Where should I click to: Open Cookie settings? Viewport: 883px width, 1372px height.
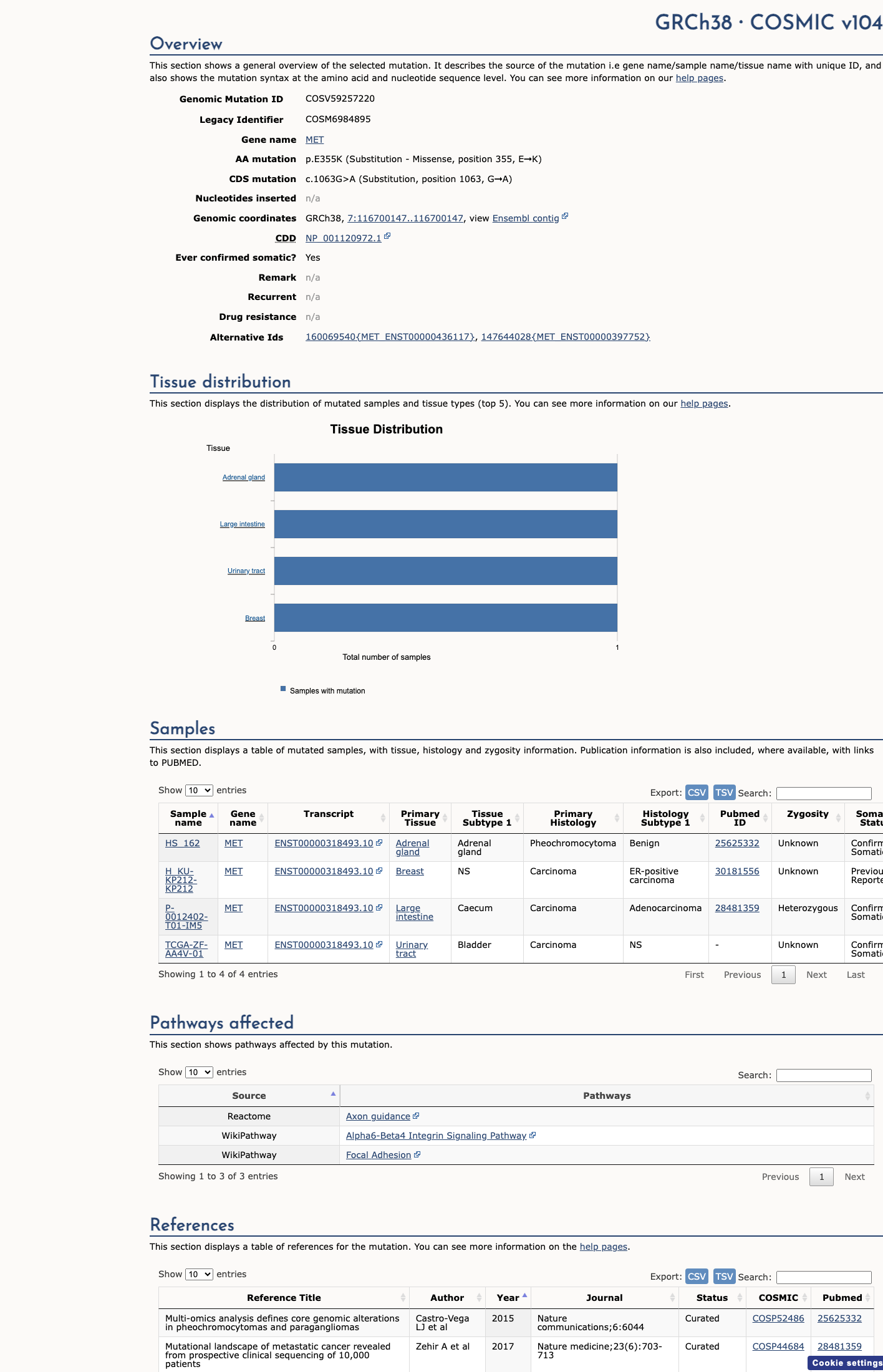[846, 1363]
